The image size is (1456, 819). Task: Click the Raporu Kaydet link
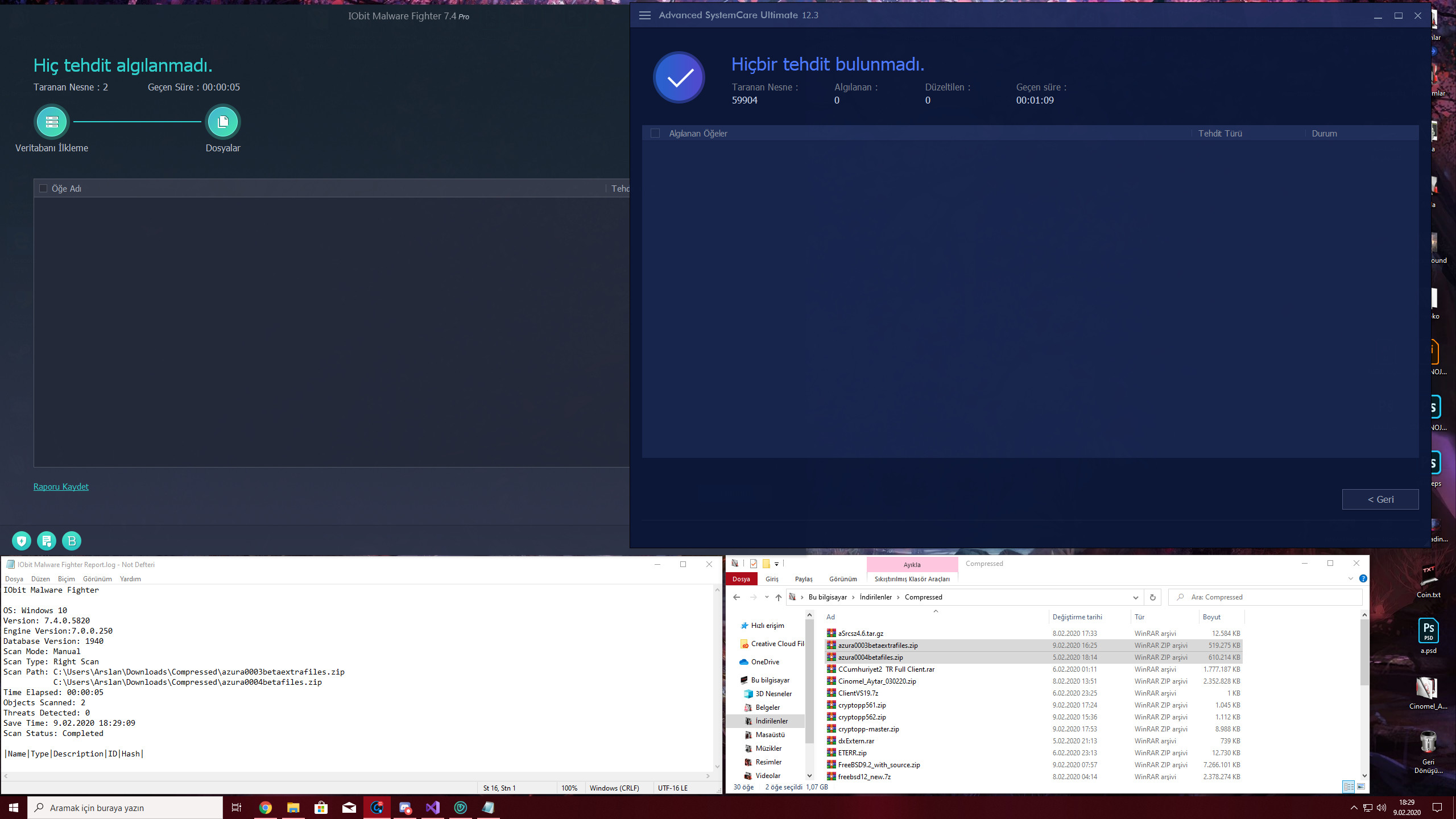coord(61,487)
